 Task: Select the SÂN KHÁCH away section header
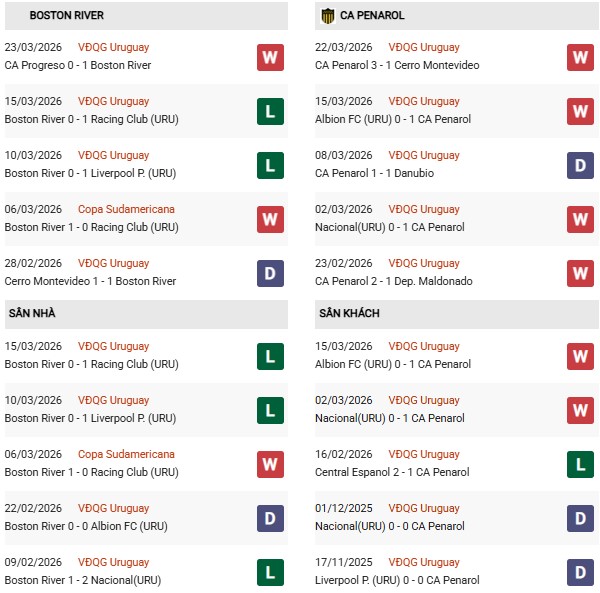[x=349, y=314]
